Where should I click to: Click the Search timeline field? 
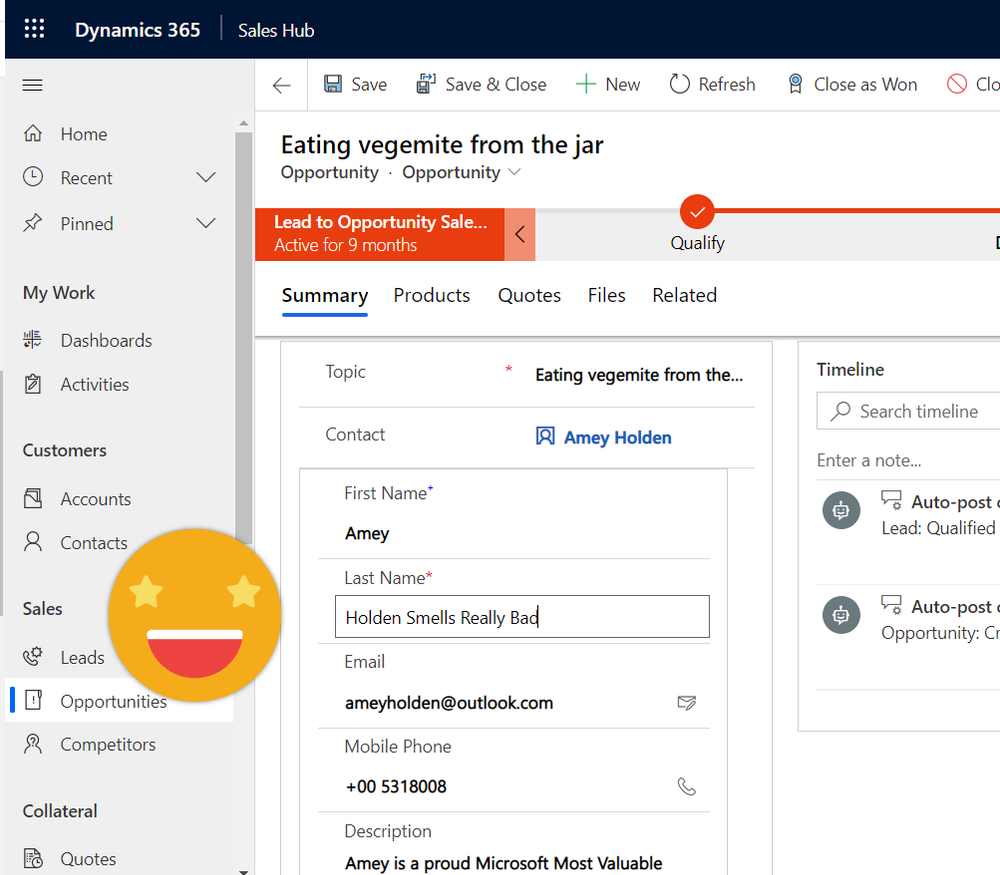tap(920, 411)
